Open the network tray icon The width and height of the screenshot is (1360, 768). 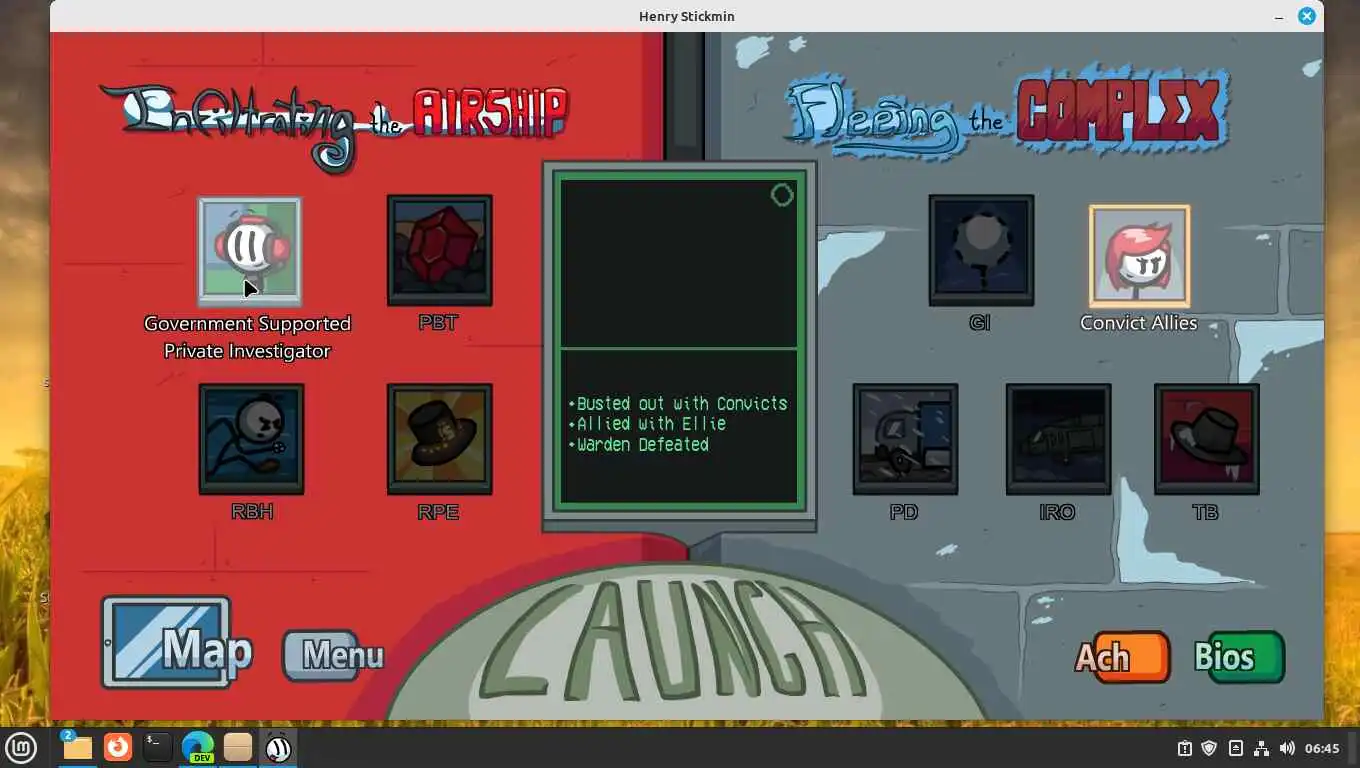point(1261,748)
